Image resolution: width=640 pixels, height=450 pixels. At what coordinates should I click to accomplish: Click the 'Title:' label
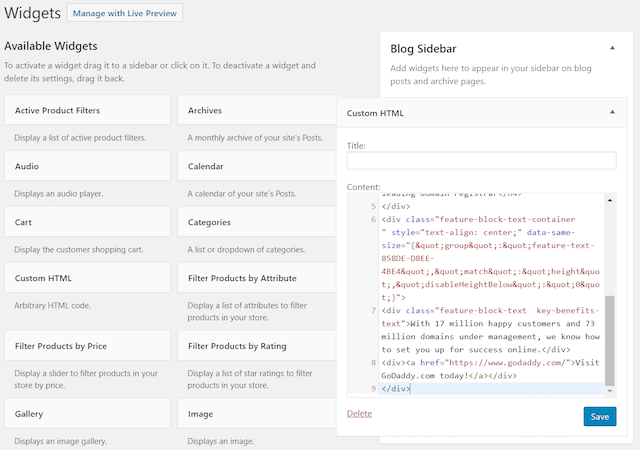tap(356, 145)
